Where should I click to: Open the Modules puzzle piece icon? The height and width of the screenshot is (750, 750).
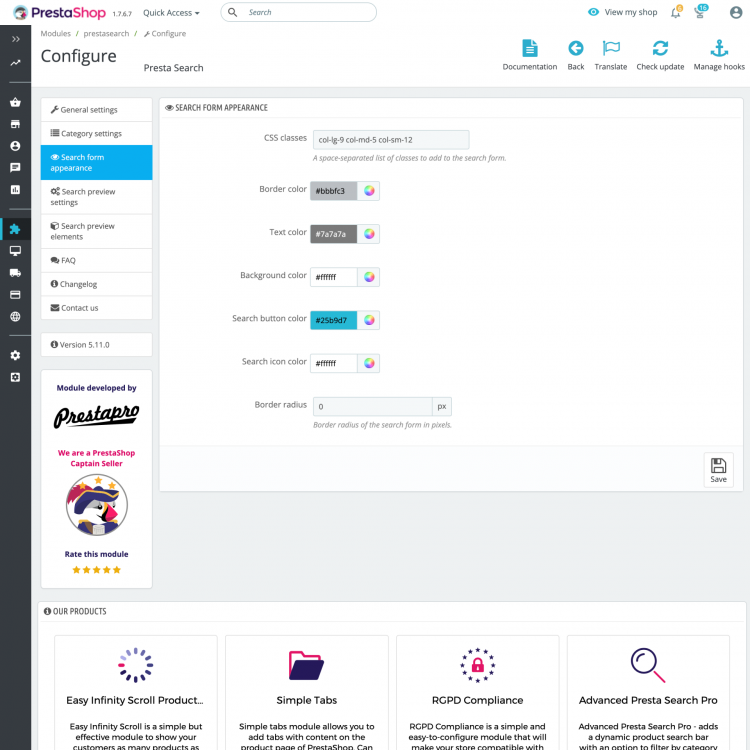click(x=15, y=229)
